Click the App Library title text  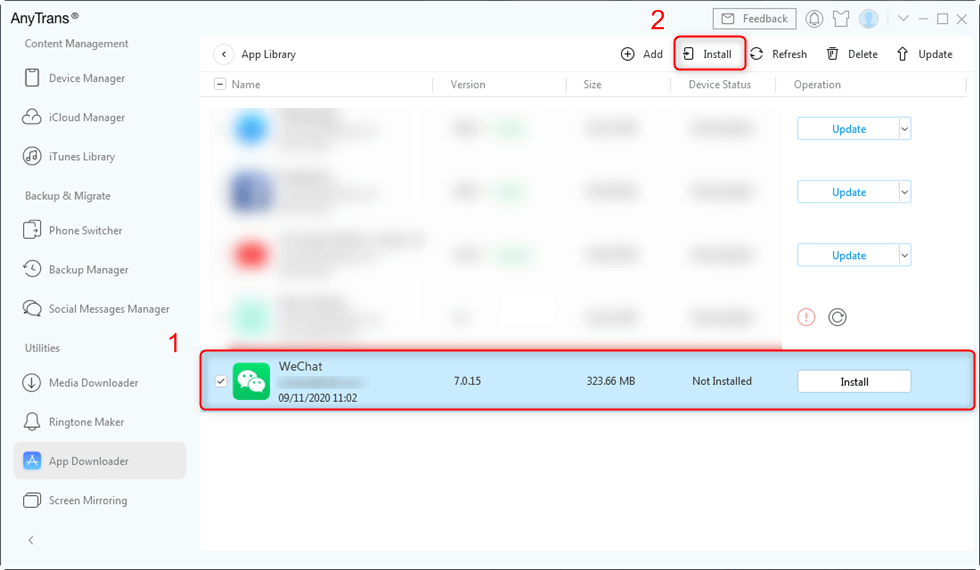(x=269, y=54)
